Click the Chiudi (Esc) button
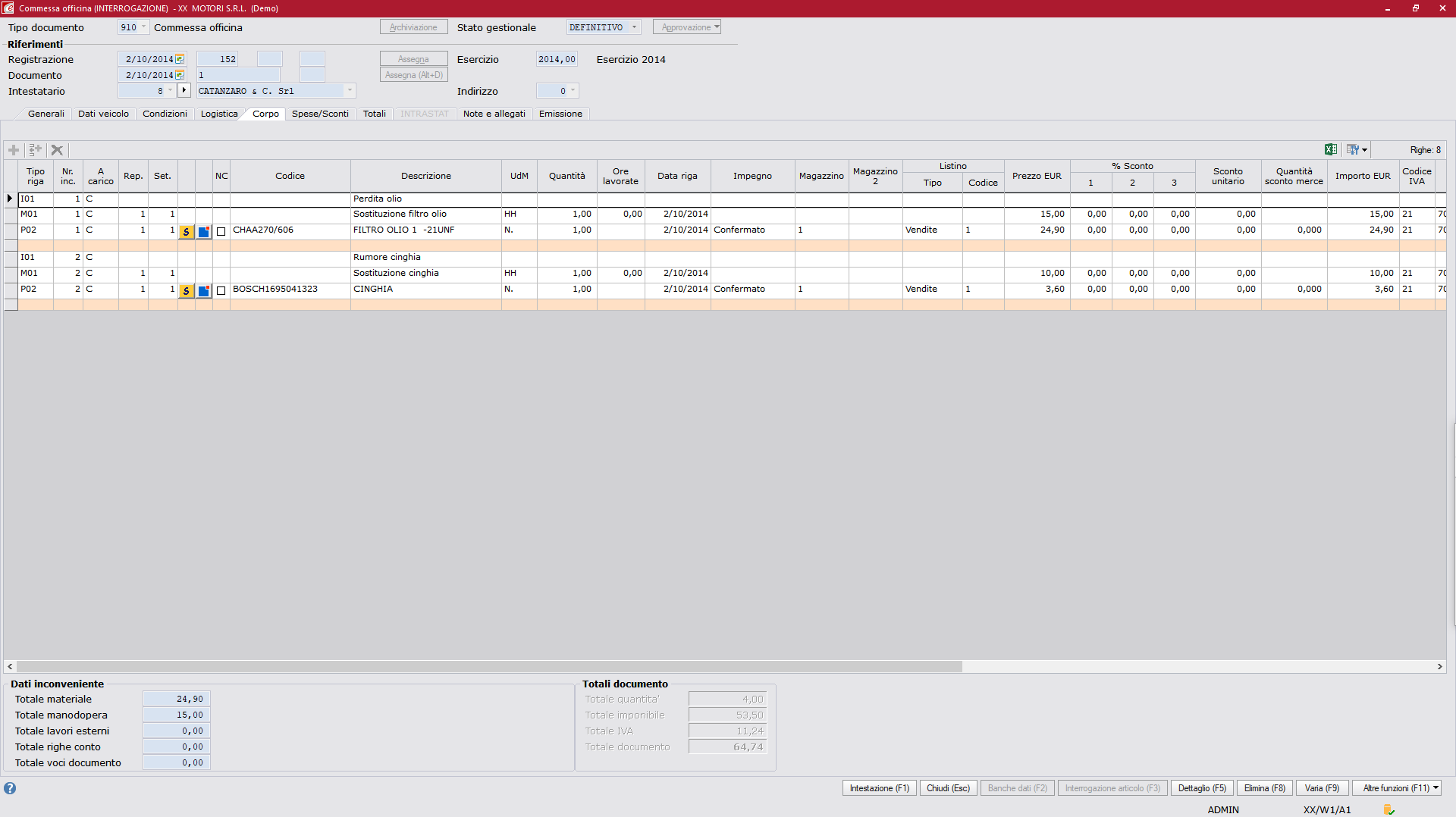1456x817 pixels. [x=948, y=788]
